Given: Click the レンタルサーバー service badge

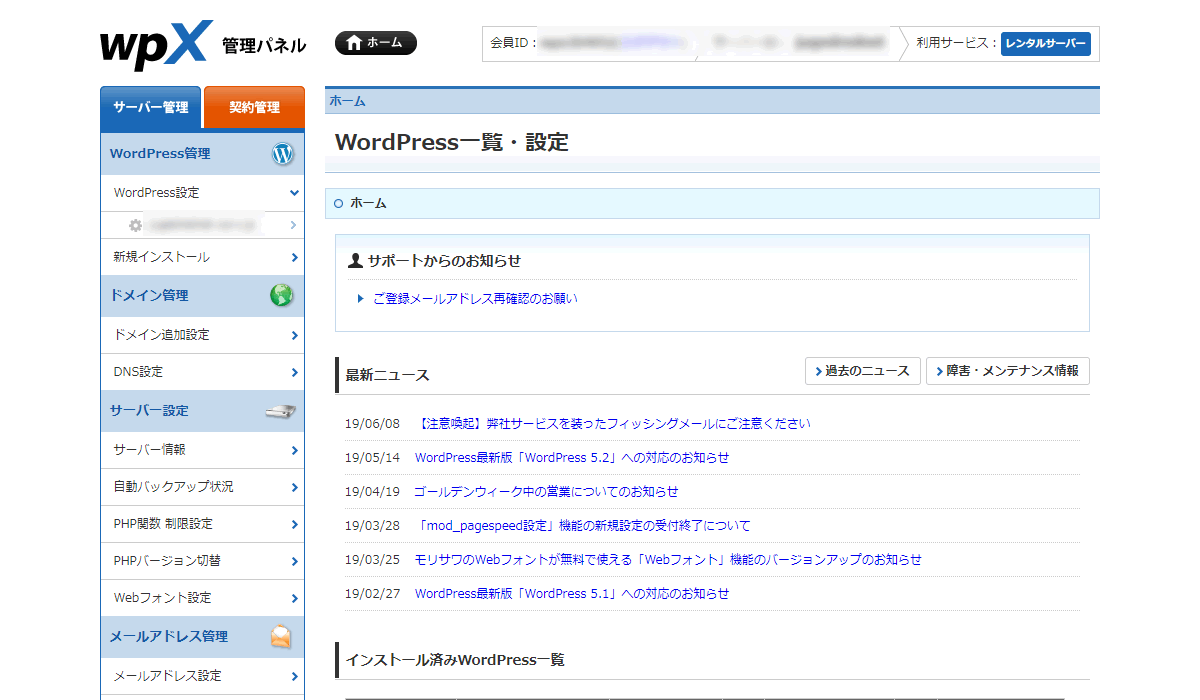Looking at the screenshot, I should (x=1045, y=44).
